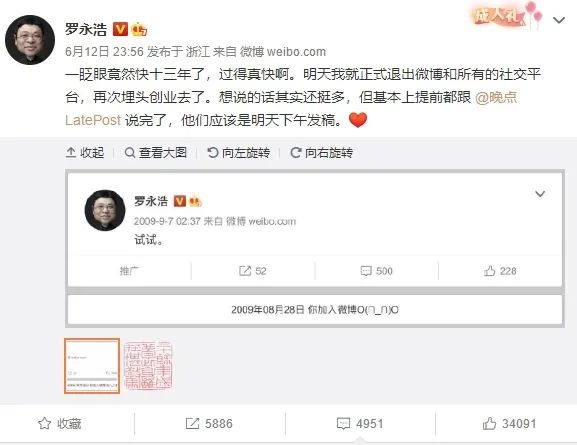Image resolution: width=577 pixels, height=445 pixels.
Task: Open the main post options chevron
Action: coord(559,20)
